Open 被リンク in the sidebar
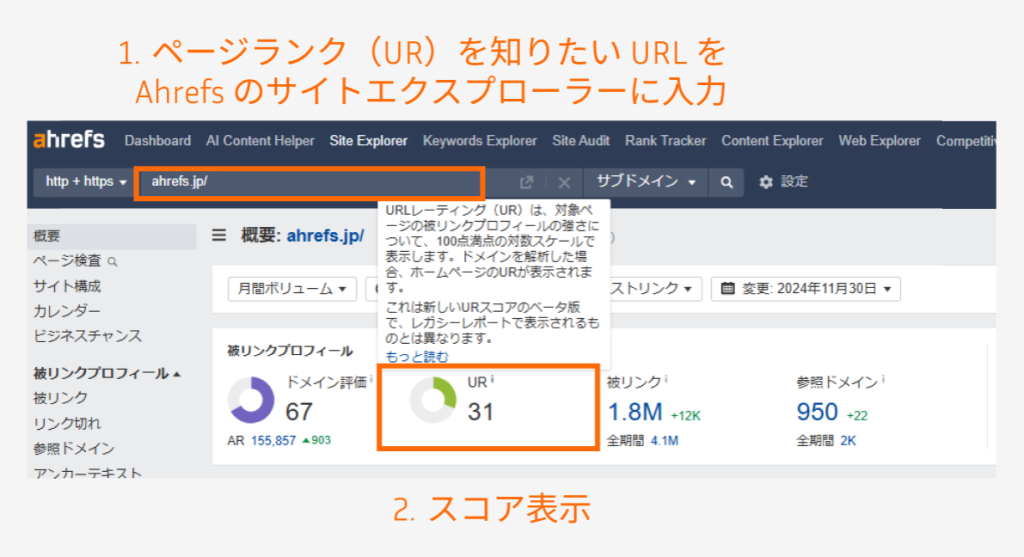This screenshot has height=557, width=1024. [x=60, y=398]
